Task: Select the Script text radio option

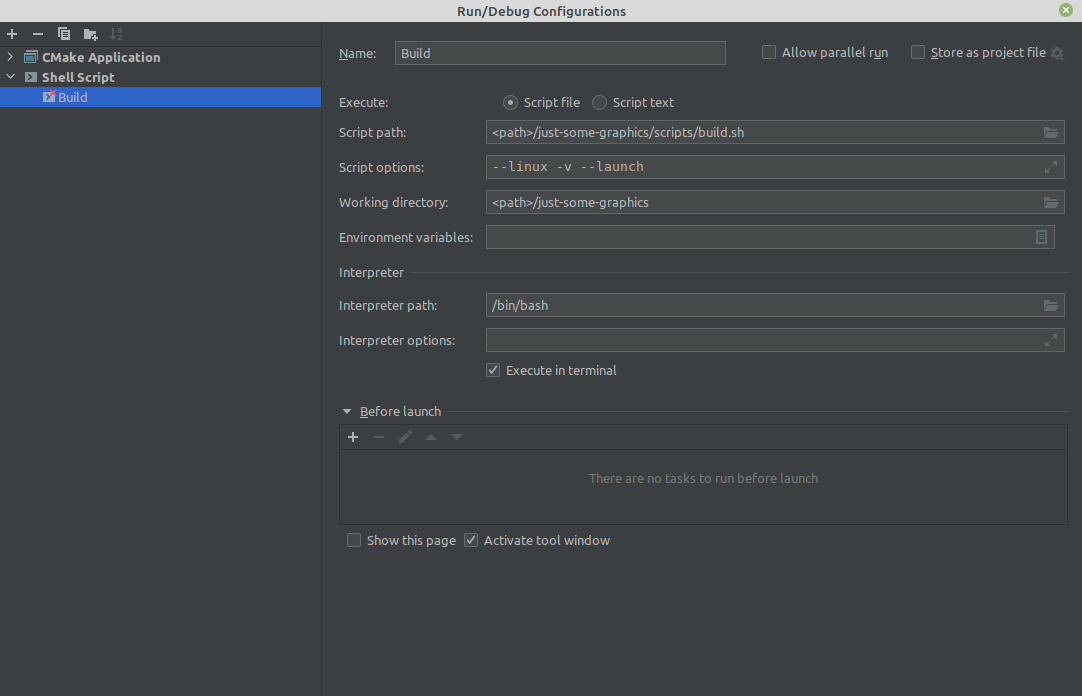Action: 600,102
